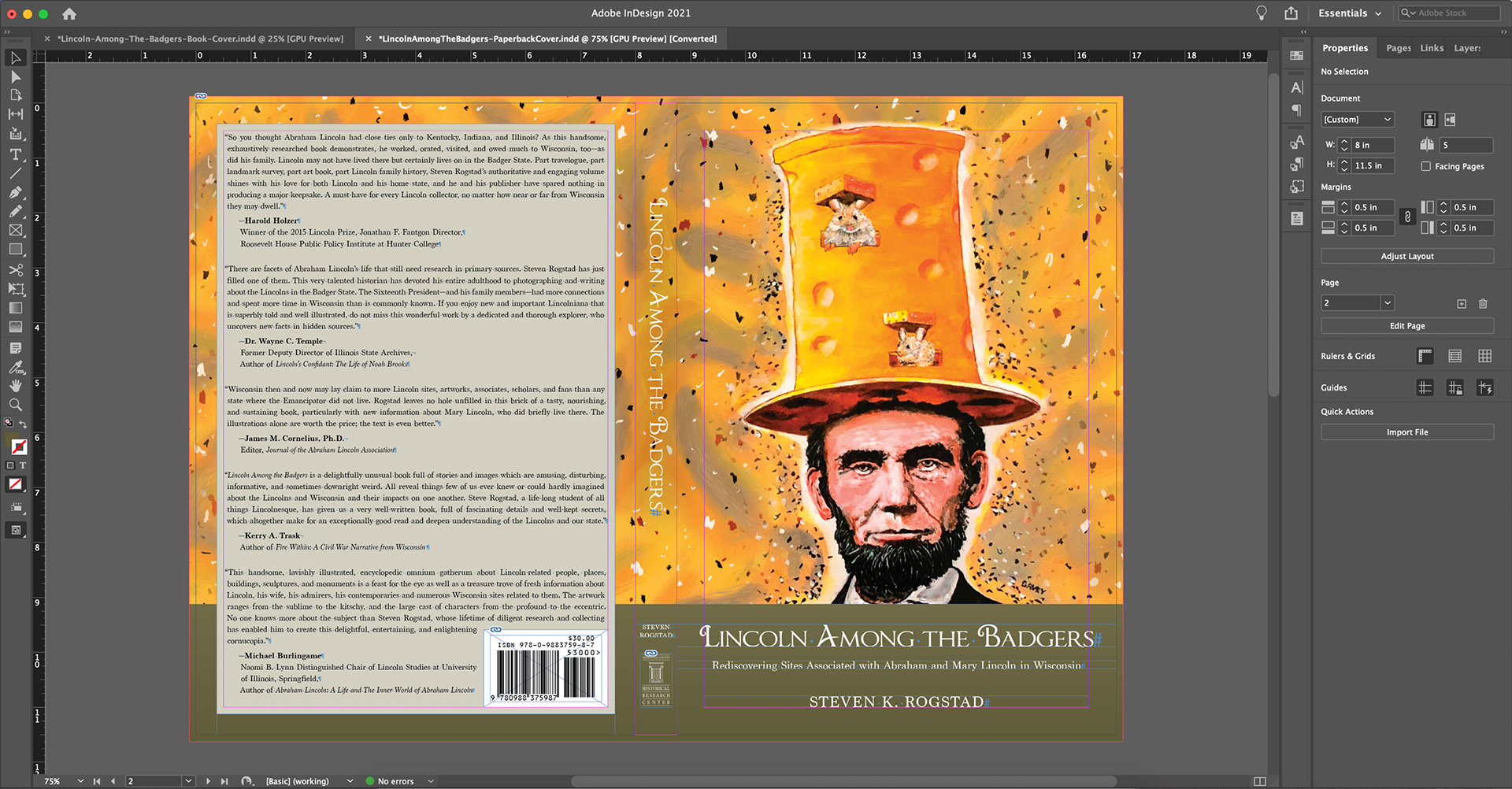The width and height of the screenshot is (1512, 789).
Task: Click the Import File button
Action: click(1407, 432)
